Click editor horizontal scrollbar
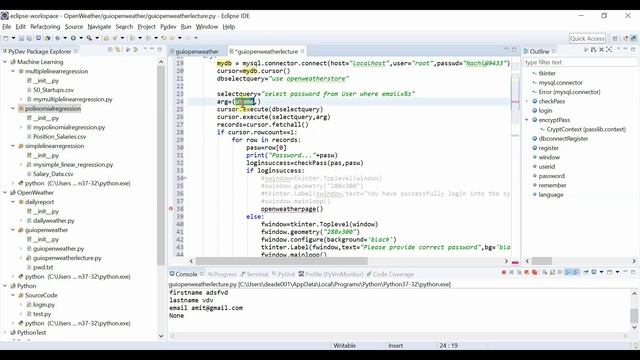640x360 pixels. click(x=282, y=261)
